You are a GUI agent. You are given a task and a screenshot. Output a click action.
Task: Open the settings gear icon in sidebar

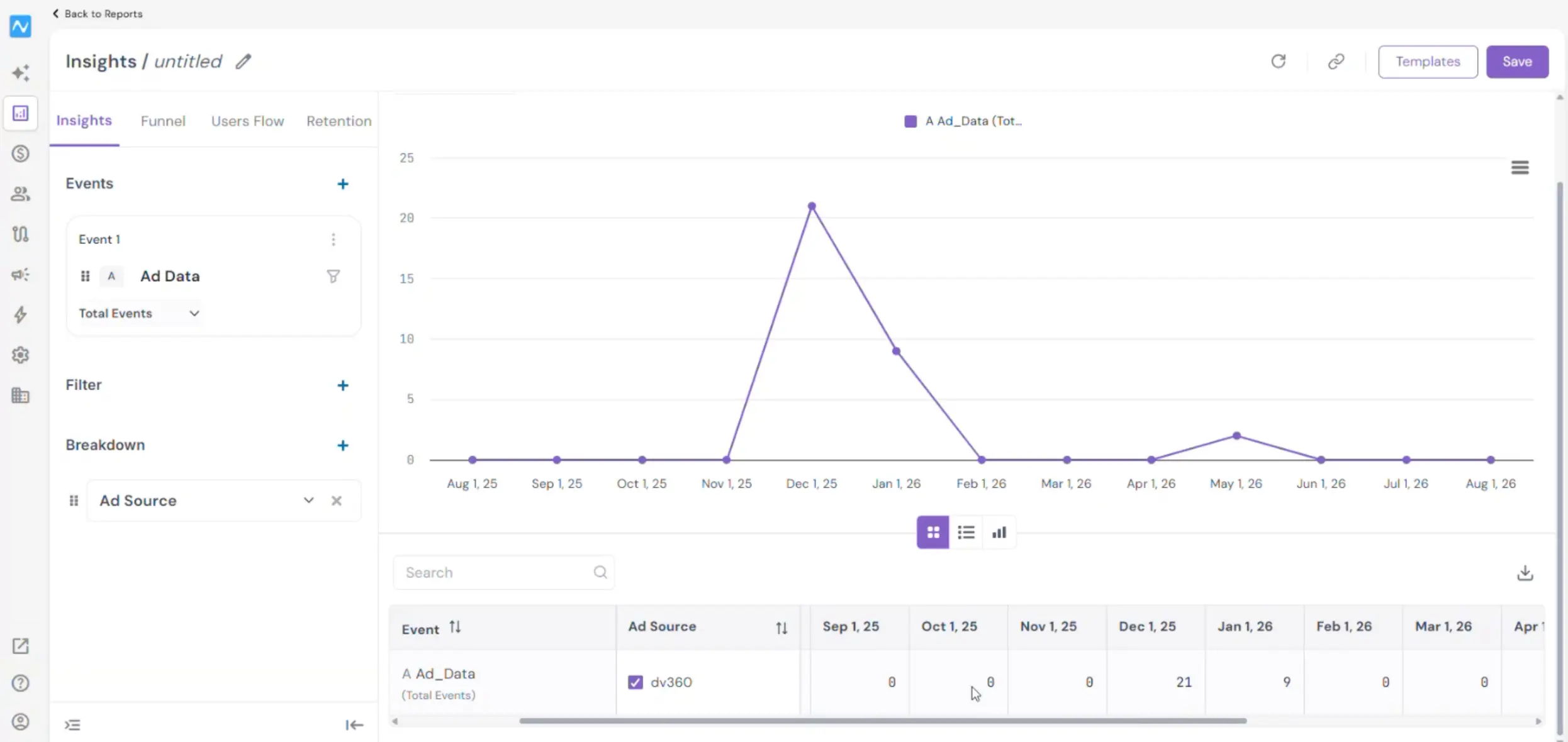pyautogui.click(x=21, y=355)
